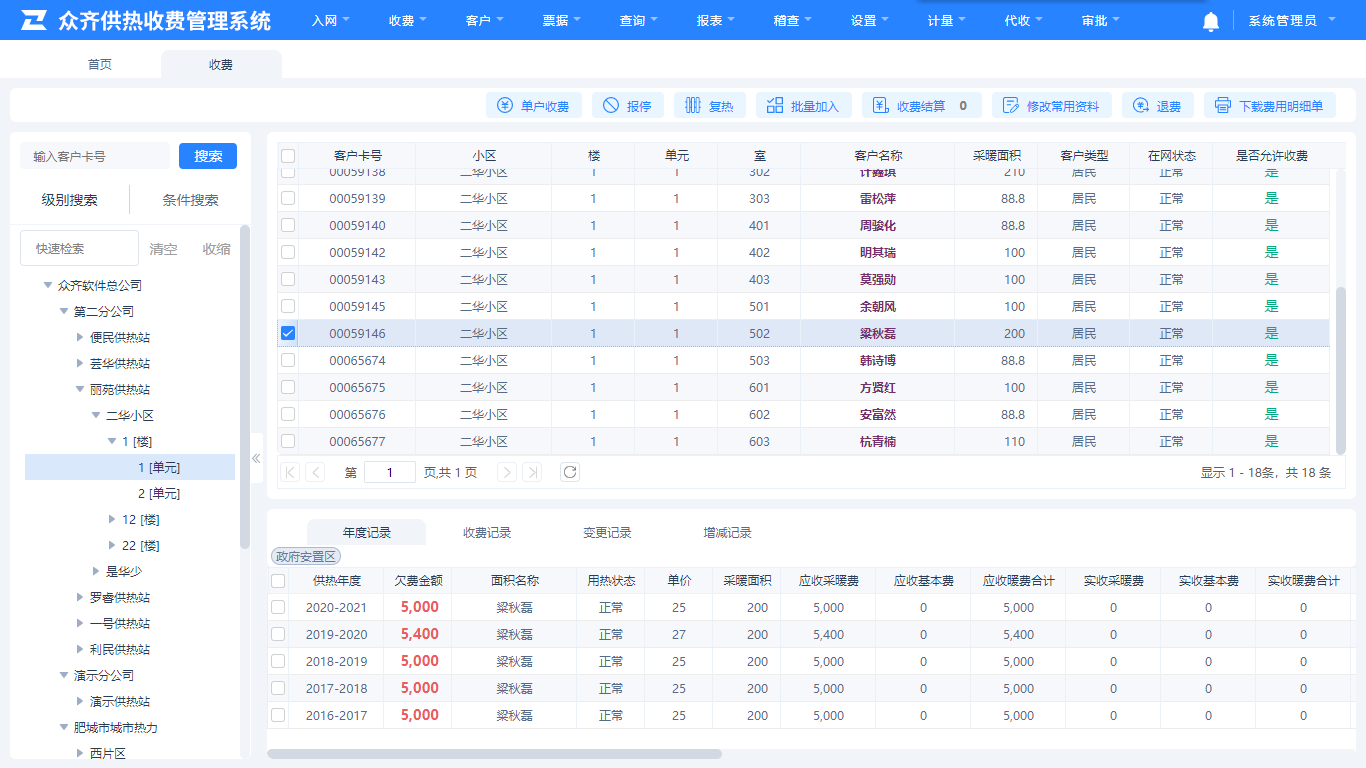The image size is (1366, 768).
Task: Check the row for customer 00059140
Action: tap(288, 225)
